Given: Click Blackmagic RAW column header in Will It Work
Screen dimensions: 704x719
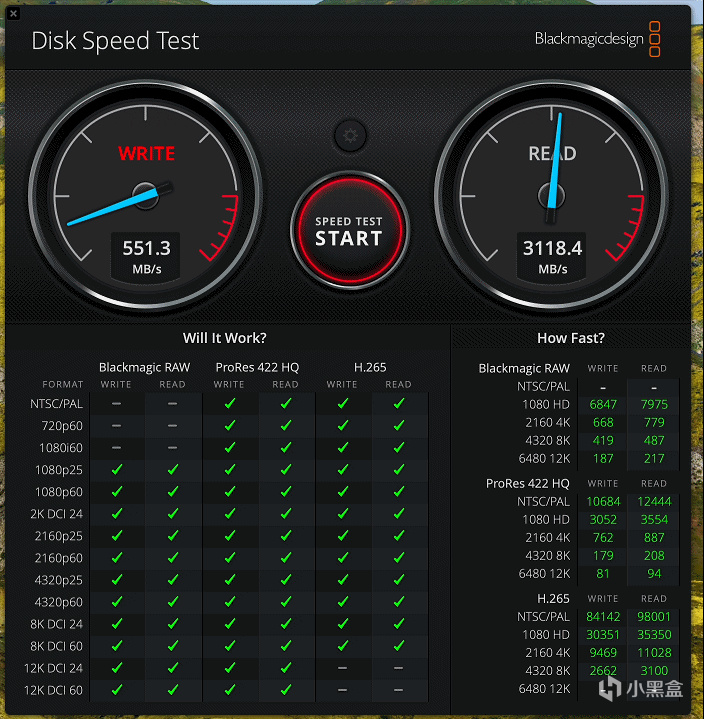Looking at the screenshot, I should tap(144, 367).
